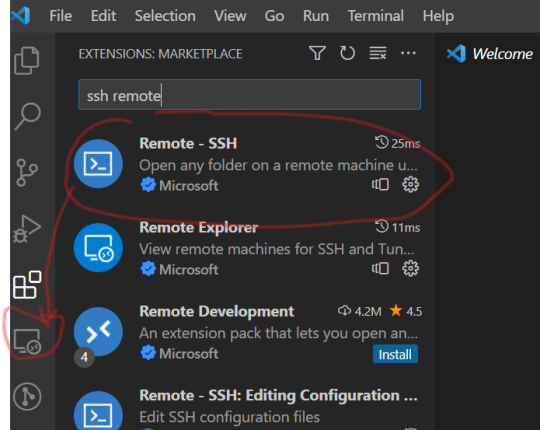
Task: Open the Search view in activity bar
Action: (28, 116)
